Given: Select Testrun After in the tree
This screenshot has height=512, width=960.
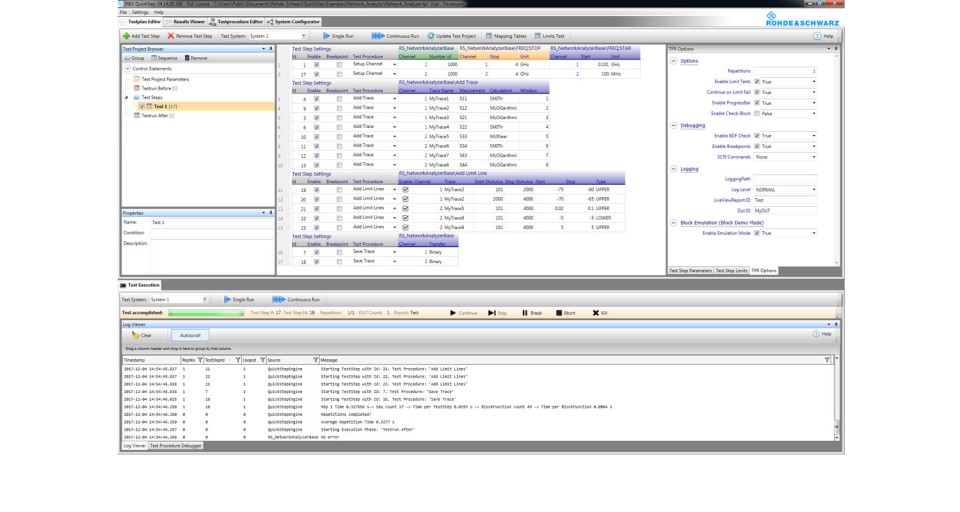Looking at the screenshot, I should (157, 116).
